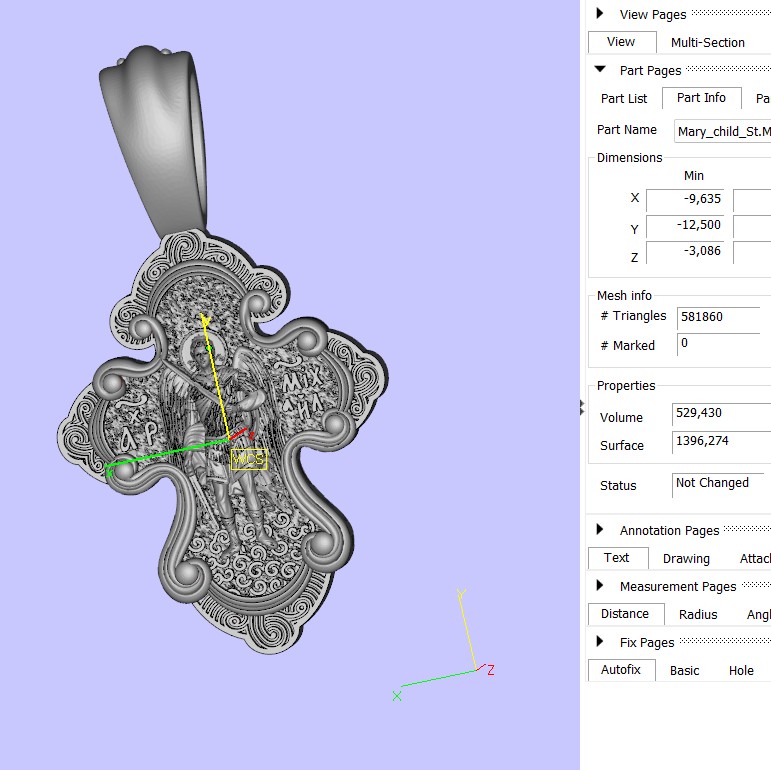
Task: Click the Mesh info group label
Action: pyautogui.click(x=624, y=296)
